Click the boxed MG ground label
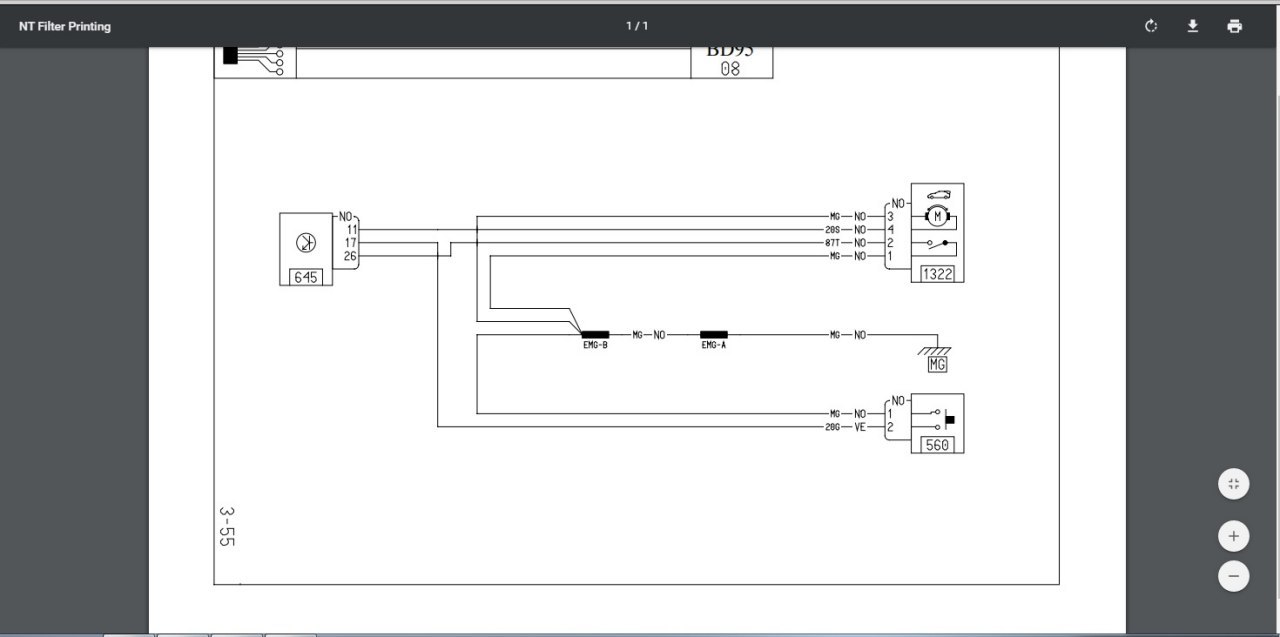The height and width of the screenshot is (637, 1280). coord(937,365)
